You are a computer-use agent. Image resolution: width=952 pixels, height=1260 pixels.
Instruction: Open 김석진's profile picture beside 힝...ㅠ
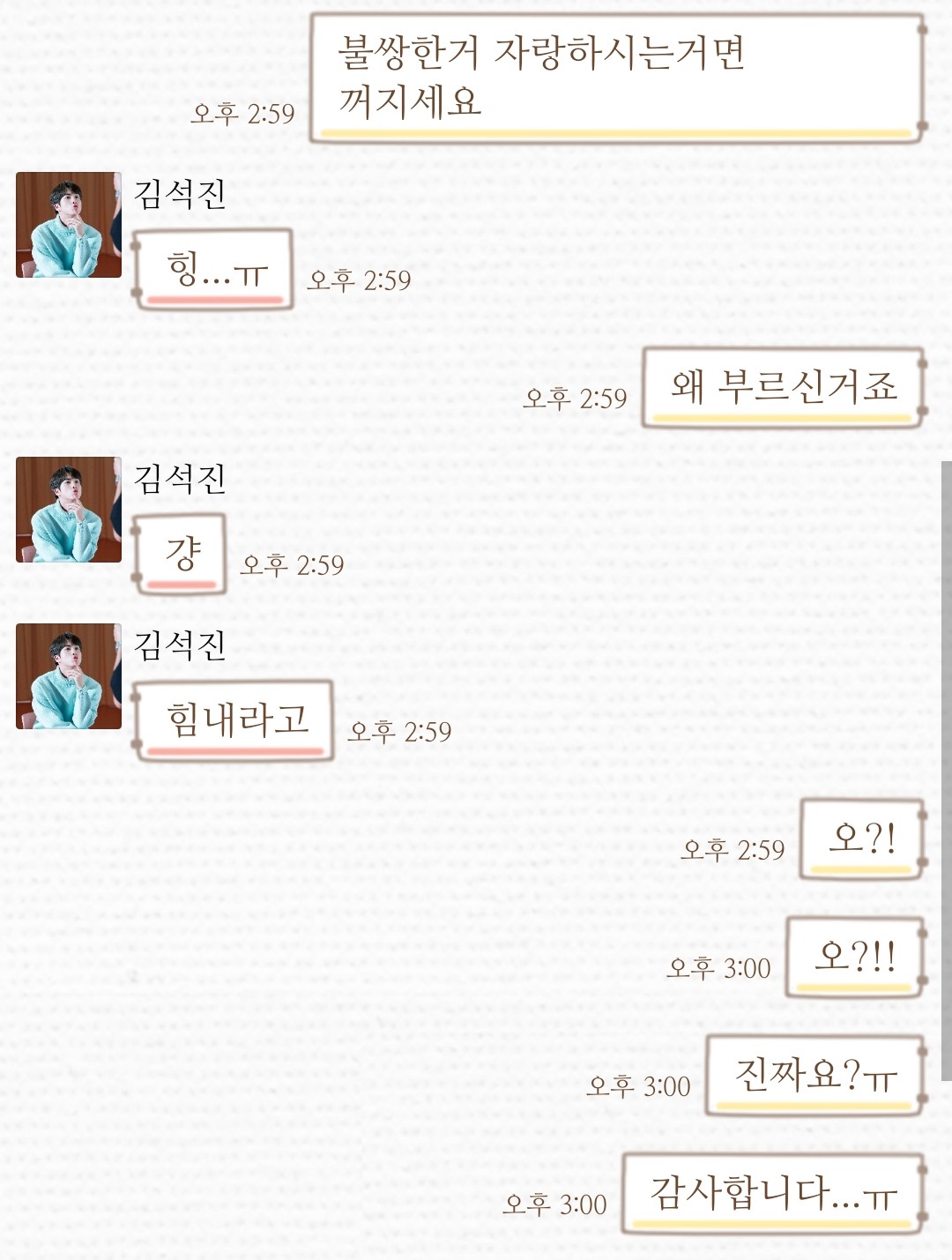[69, 225]
